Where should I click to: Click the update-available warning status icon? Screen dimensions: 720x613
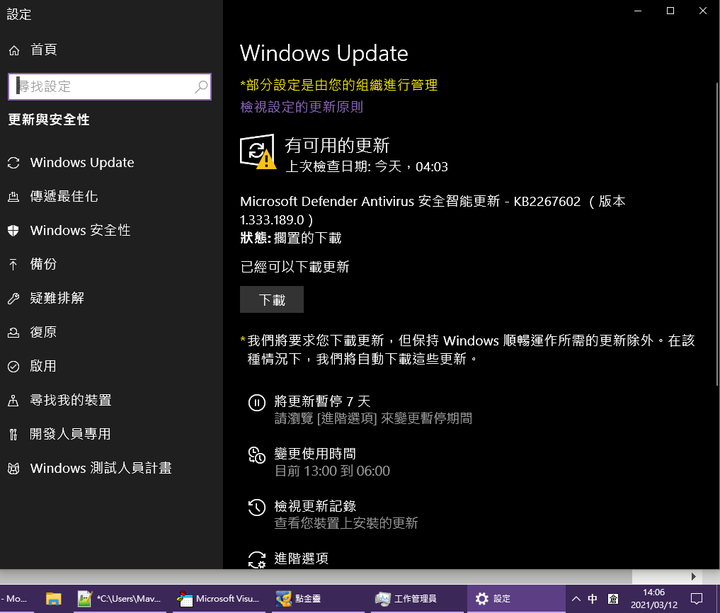point(258,152)
